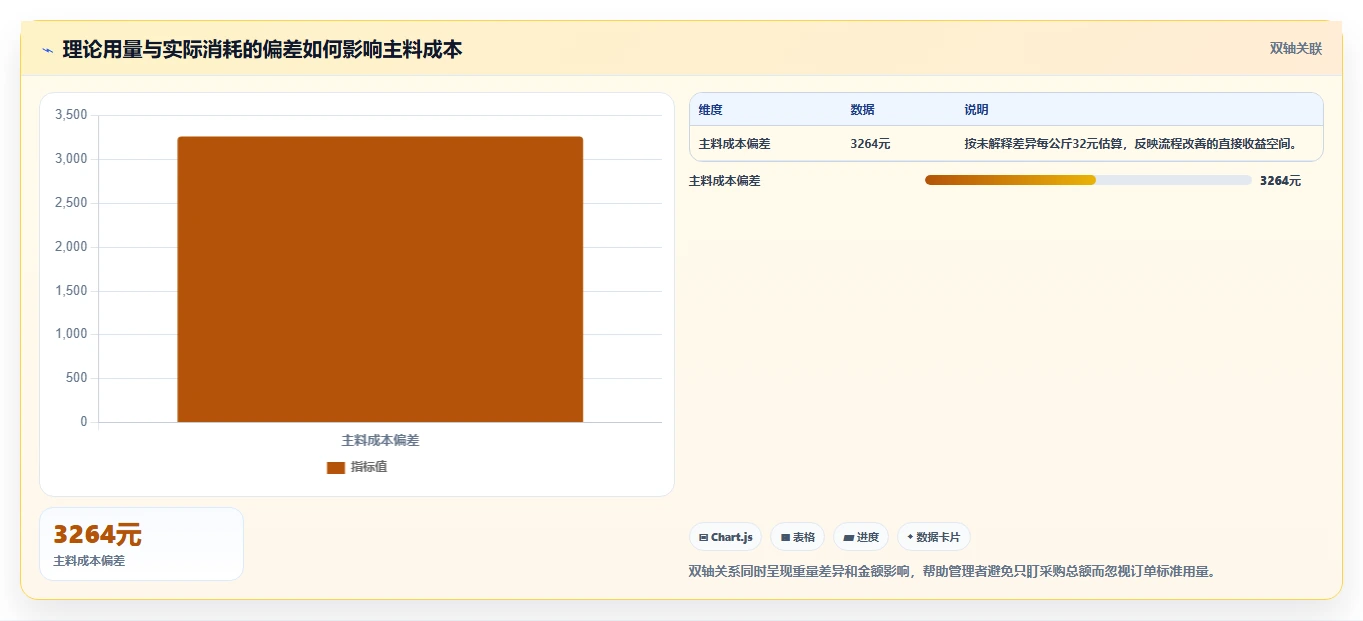Screen dimensions: 1363x621
Task: Click the 主料成本偏差 x-axis label
Action: [x=380, y=440]
